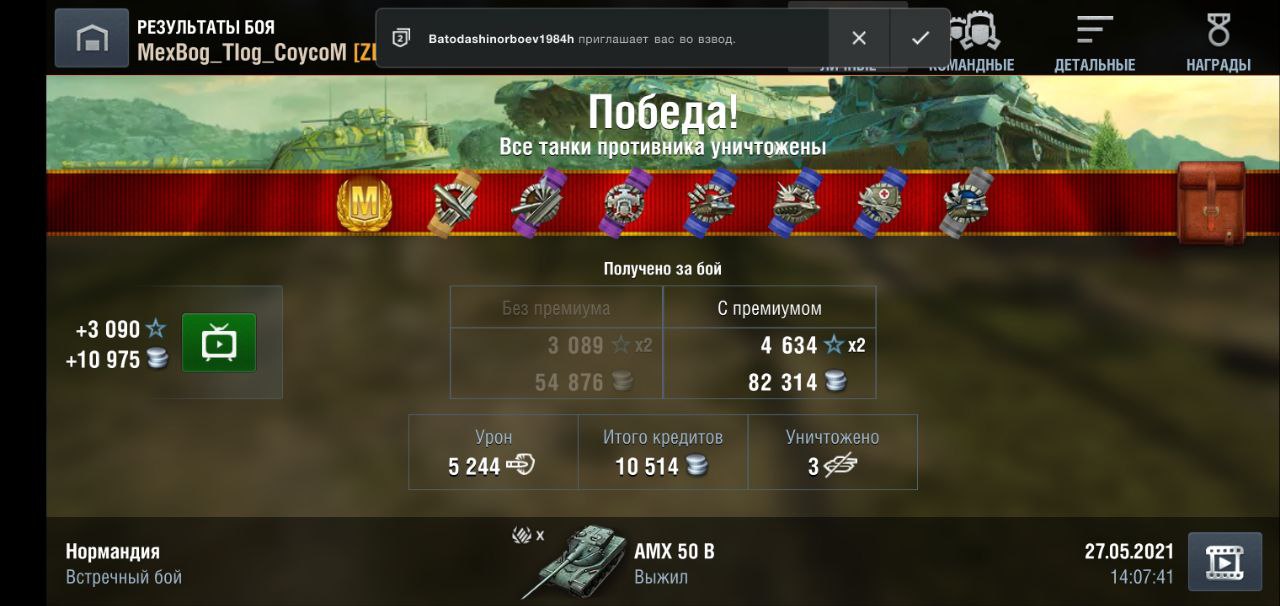Select the first medal after Mastery badge
Screen dimensions: 1280x606
[455, 203]
